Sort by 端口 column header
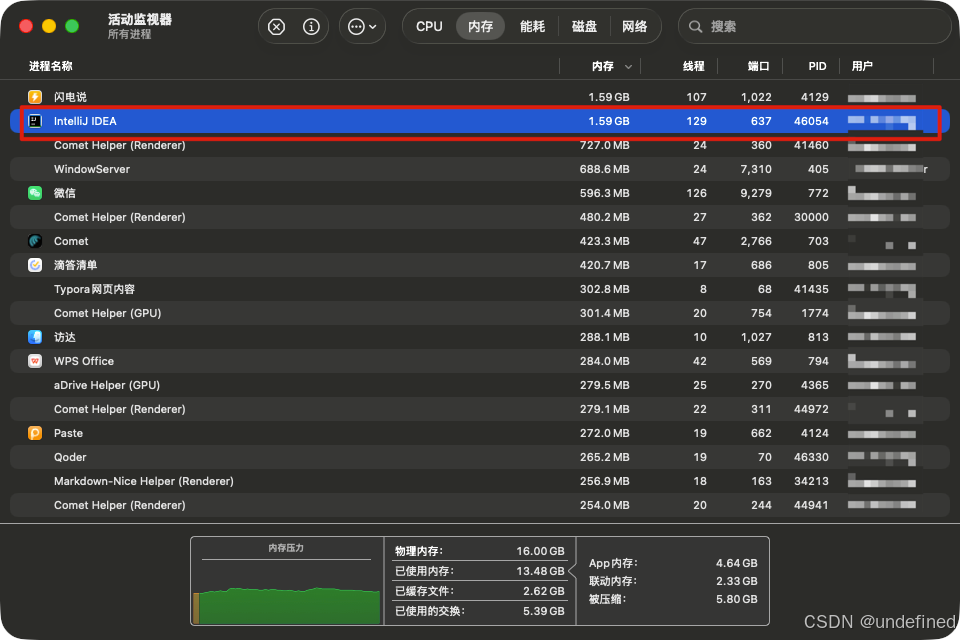 759,66
